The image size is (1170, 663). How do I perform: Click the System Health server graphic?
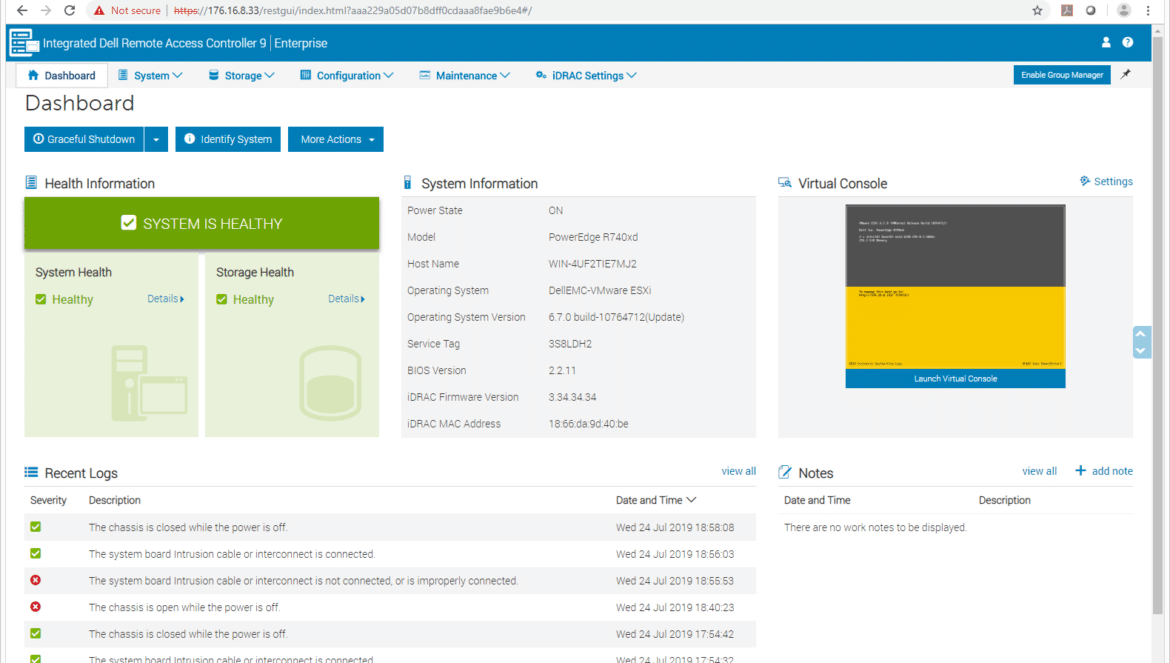[x=148, y=383]
